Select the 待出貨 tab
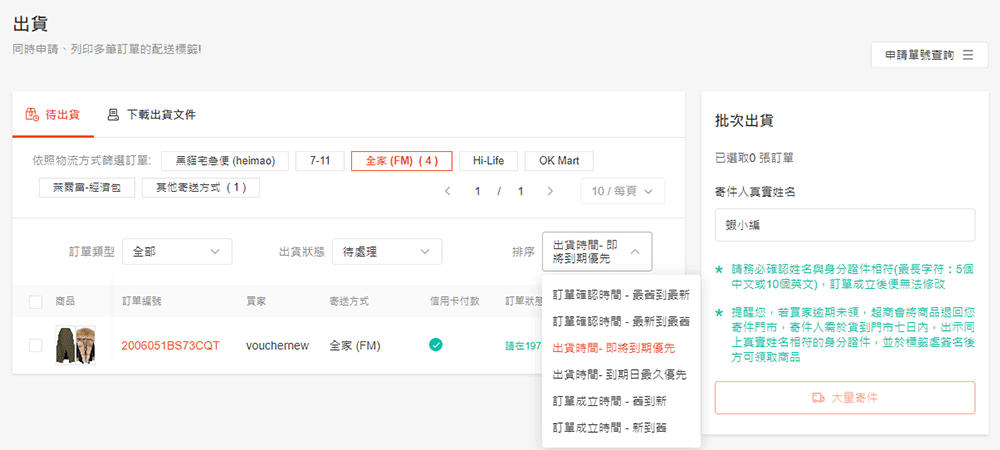 [53, 115]
